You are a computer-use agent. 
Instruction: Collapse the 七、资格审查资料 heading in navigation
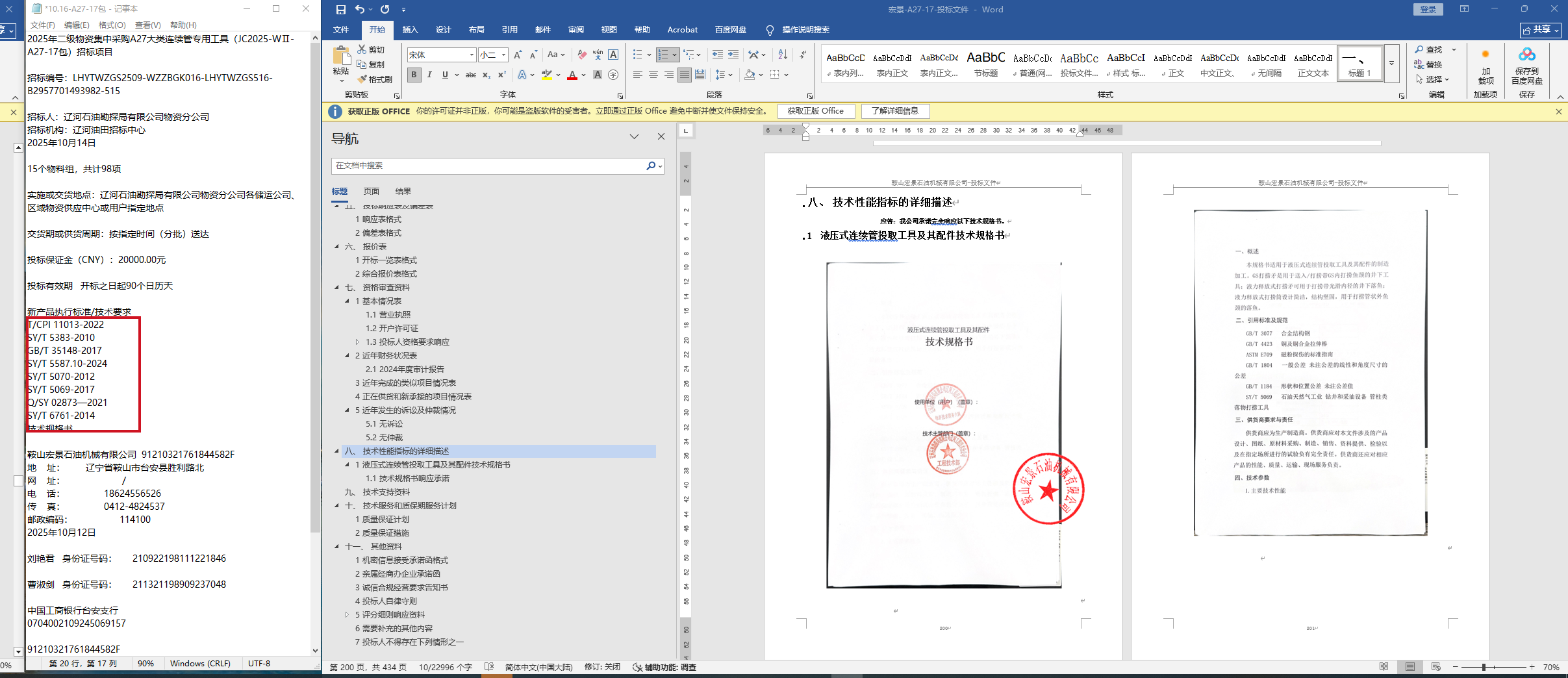[336, 287]
